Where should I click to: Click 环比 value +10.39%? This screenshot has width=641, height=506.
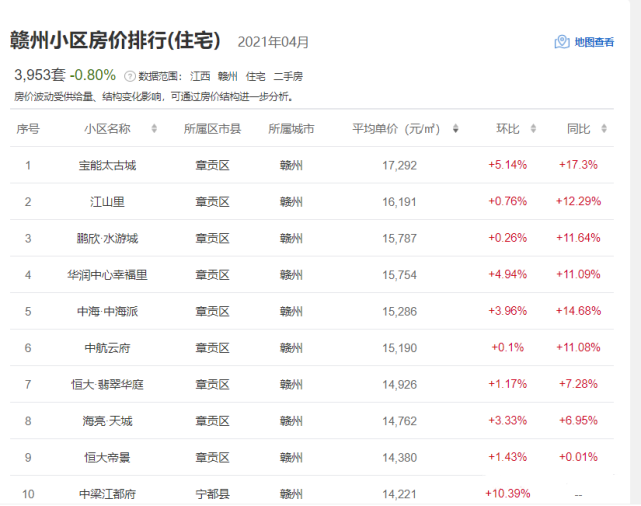coord(508,493)
